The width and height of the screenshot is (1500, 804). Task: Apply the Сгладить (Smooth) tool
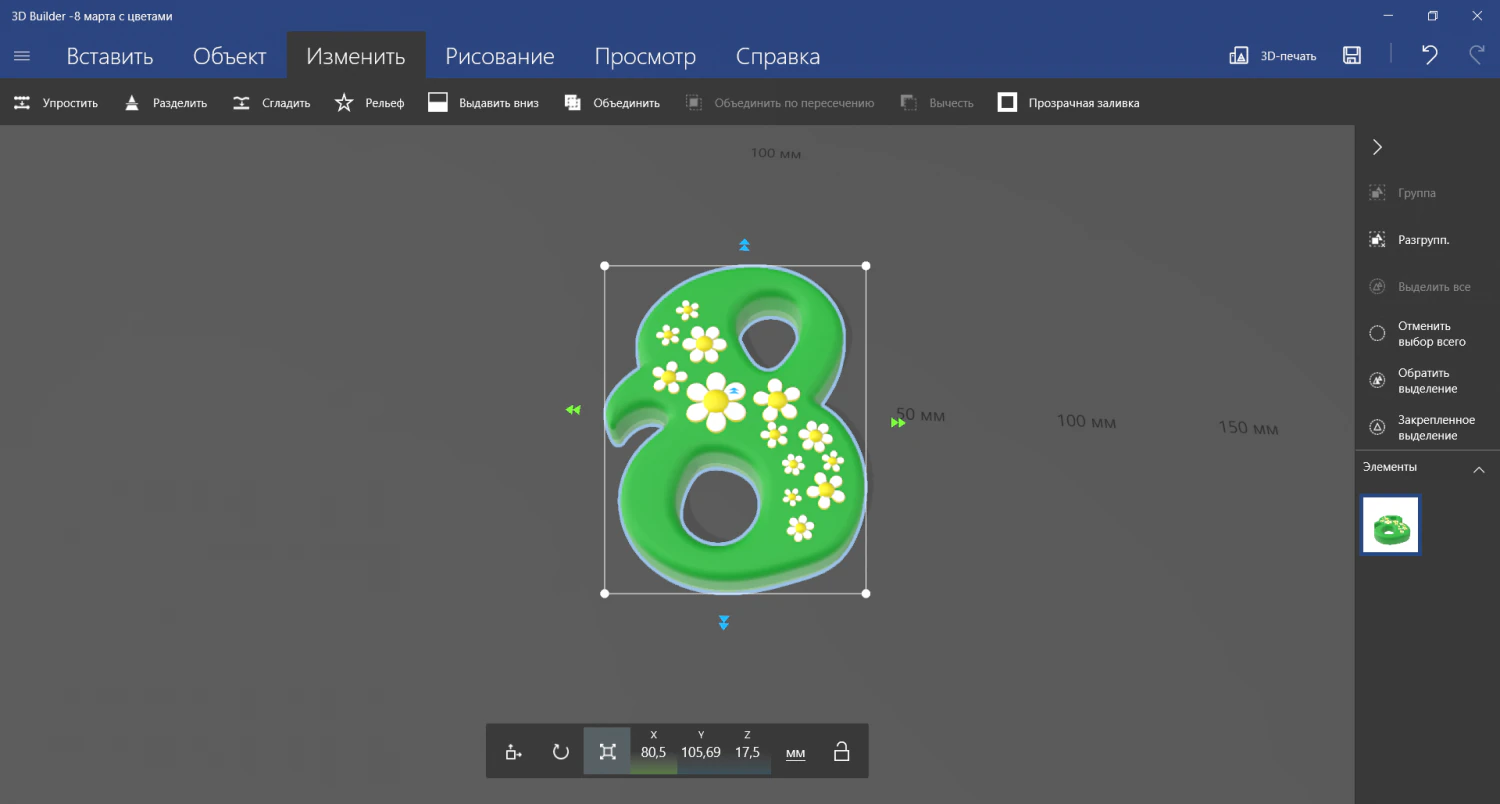click(271, 103)
